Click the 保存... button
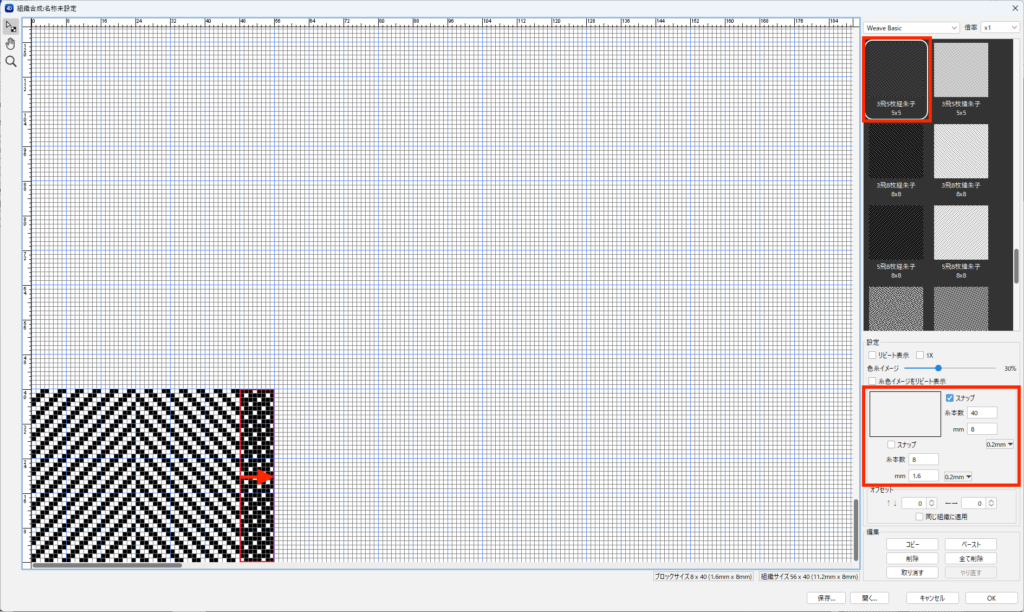The width and height of the screenshot is (1024, 612). (826, 598)
